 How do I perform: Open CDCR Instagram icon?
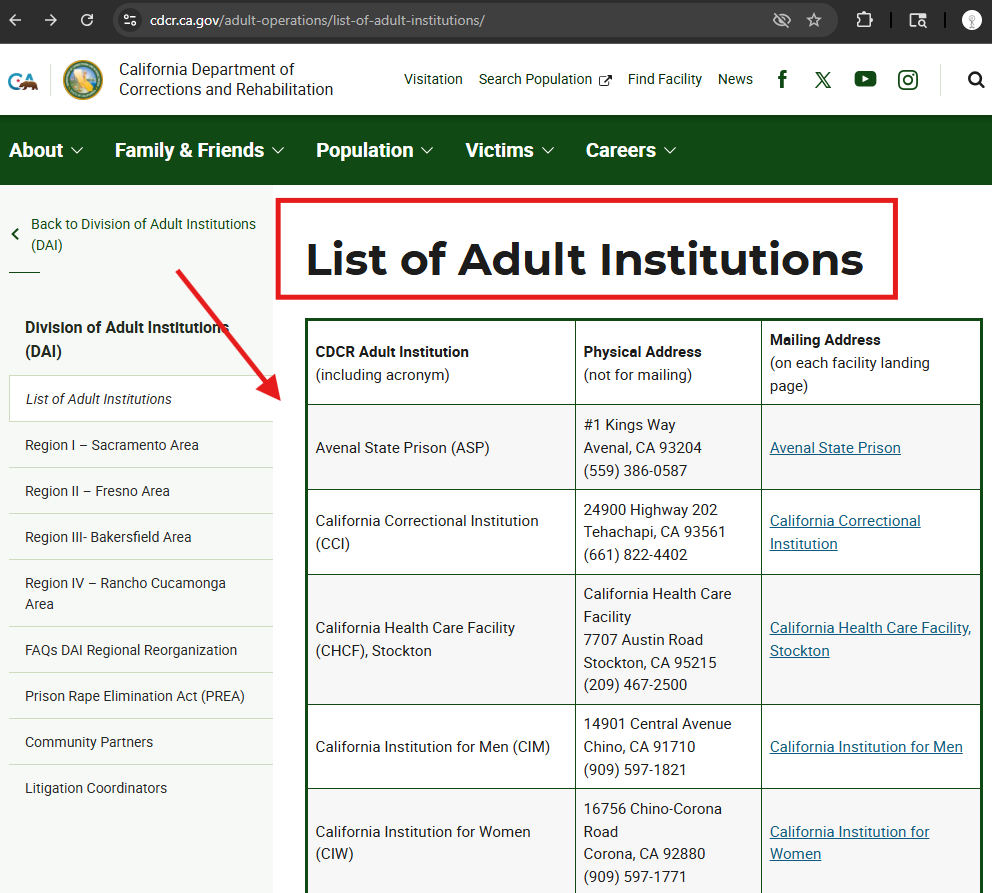coord(908,80)
